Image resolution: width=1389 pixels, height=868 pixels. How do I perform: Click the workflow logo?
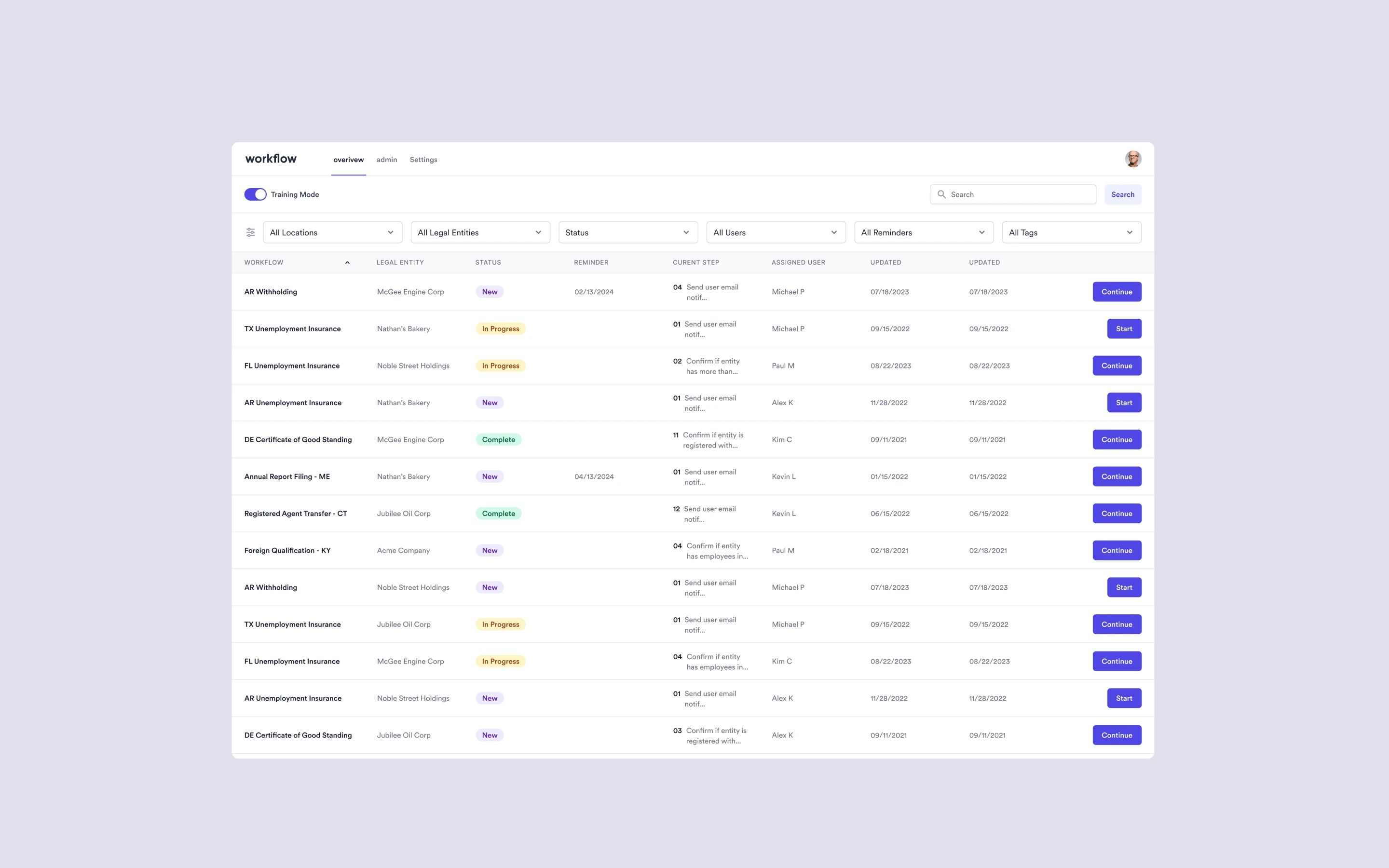pos(271,159)
